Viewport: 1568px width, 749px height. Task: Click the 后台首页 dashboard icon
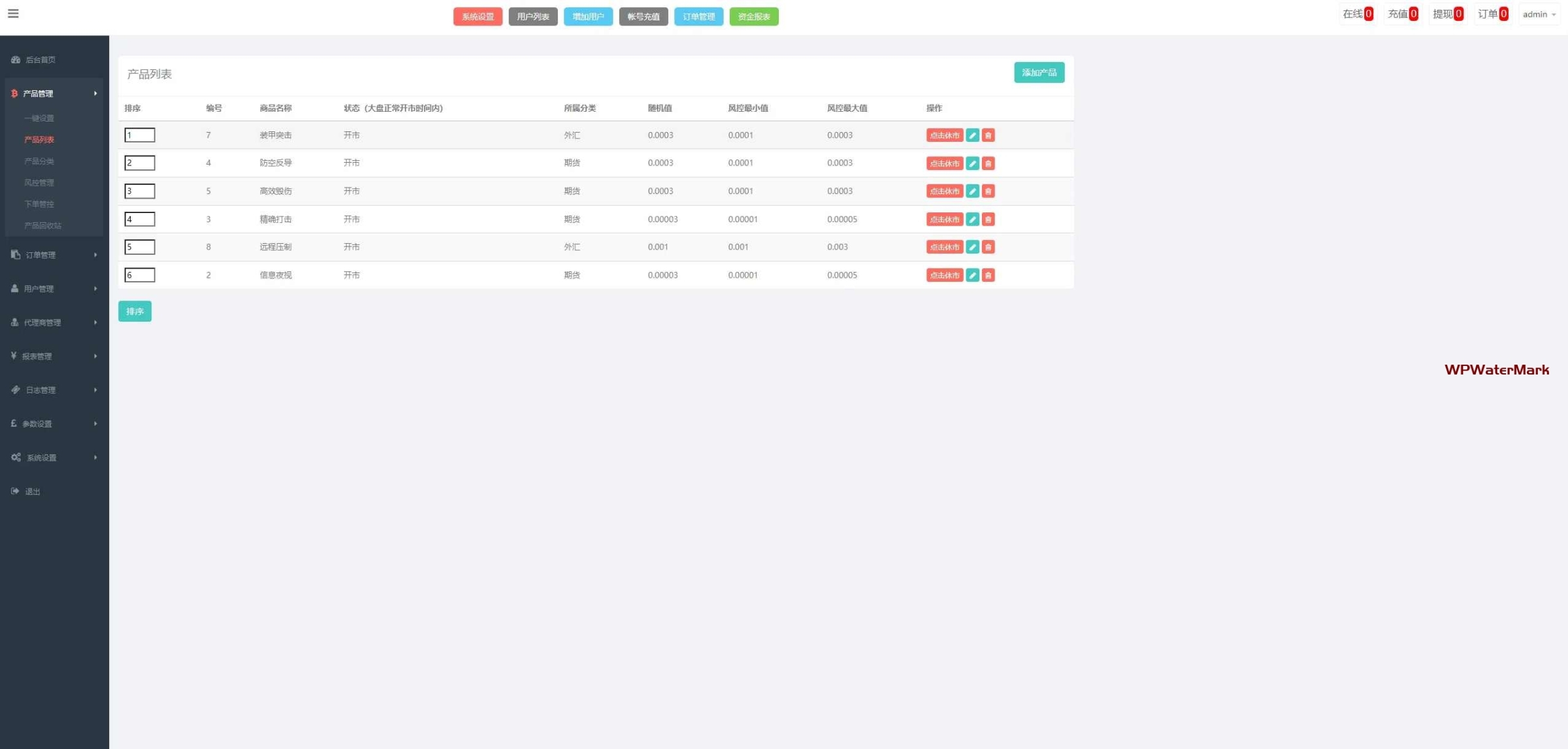pos(16,59)
